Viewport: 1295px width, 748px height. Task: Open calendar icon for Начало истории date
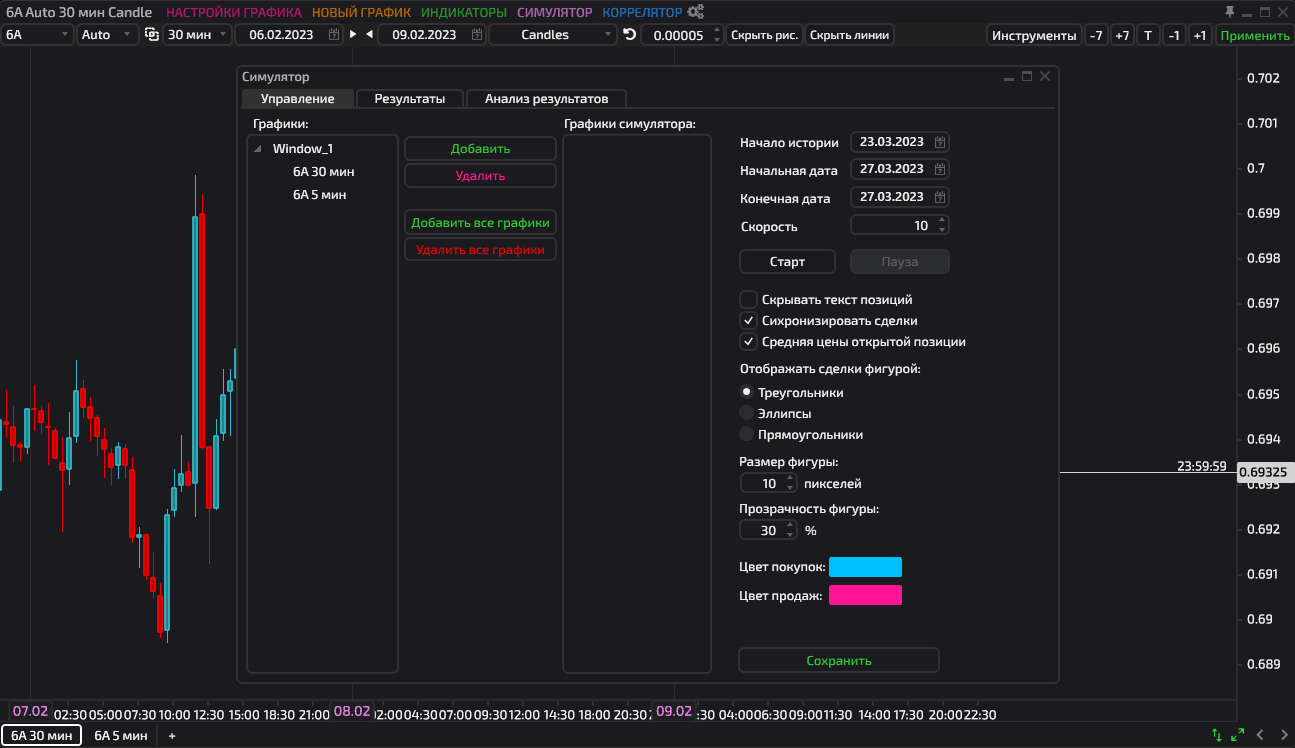coord(940,142)
